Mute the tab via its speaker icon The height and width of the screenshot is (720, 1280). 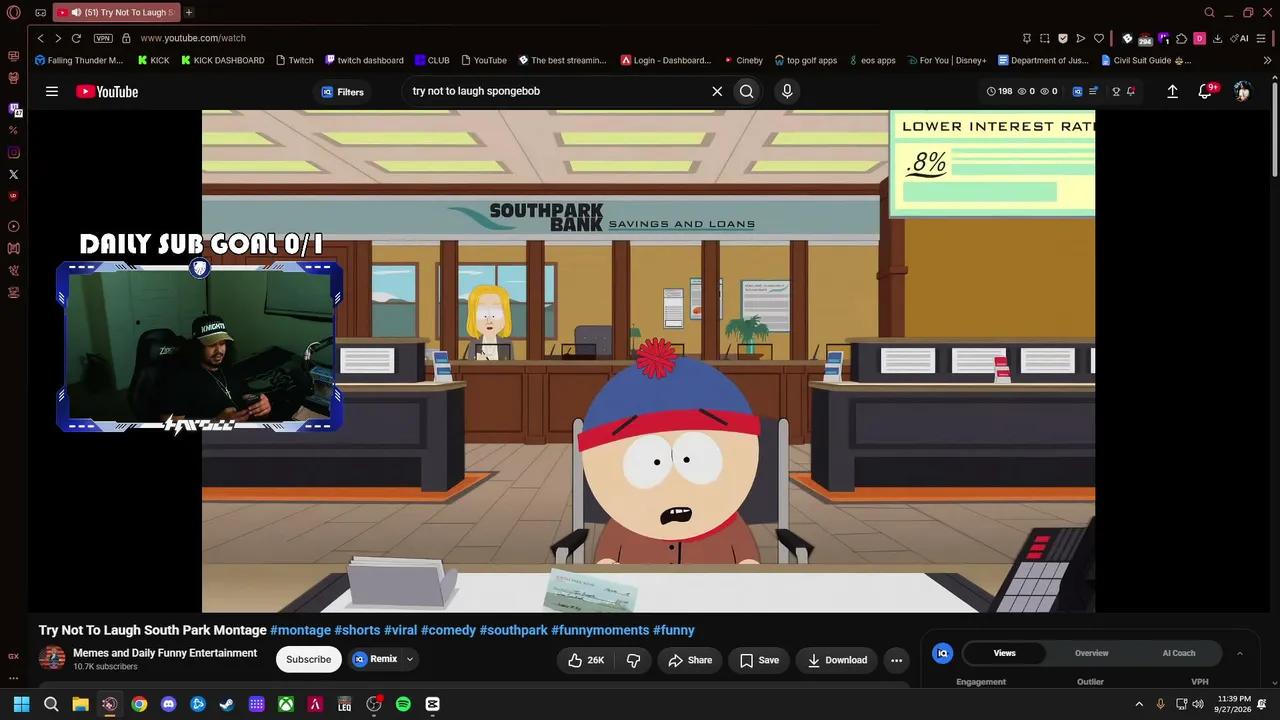click(76, 12)
